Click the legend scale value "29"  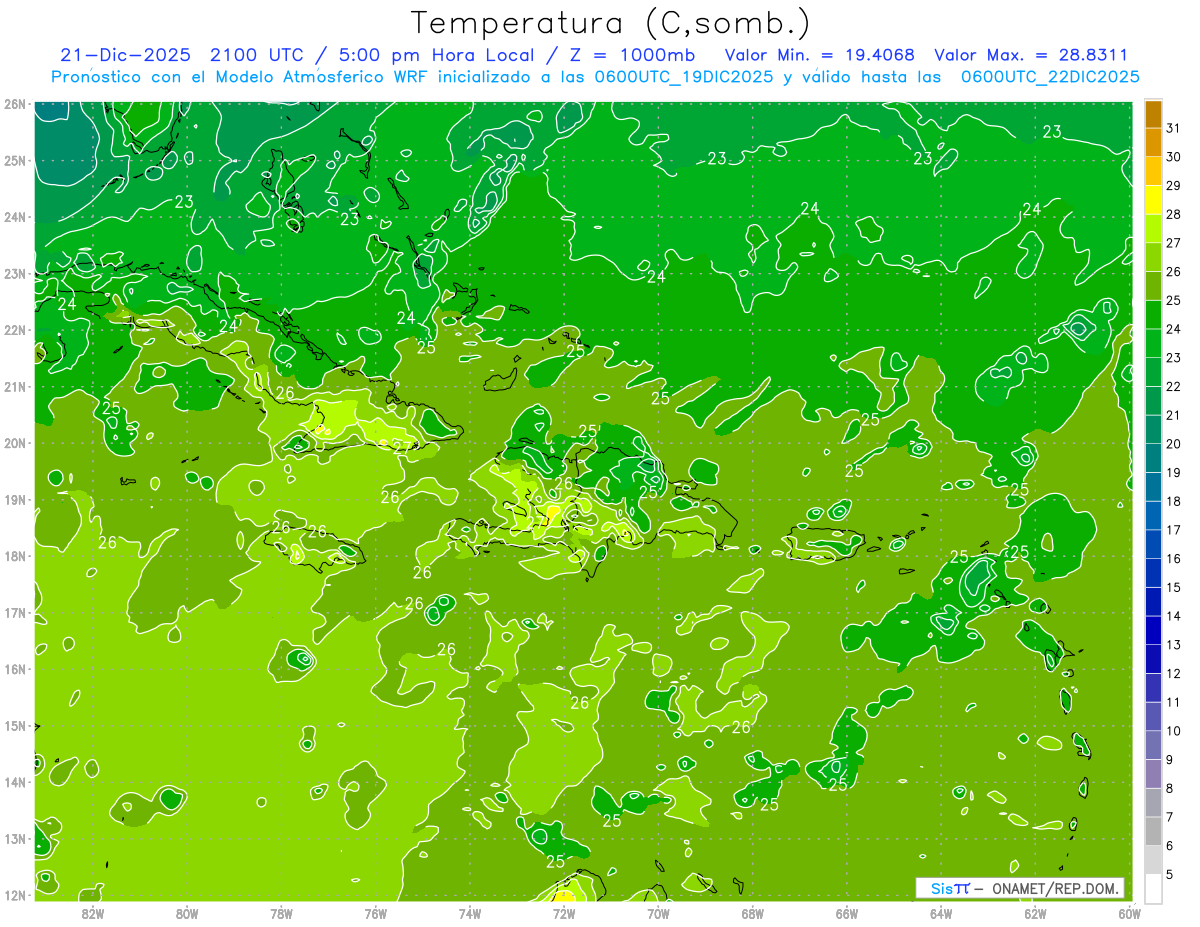point(1173,186)
